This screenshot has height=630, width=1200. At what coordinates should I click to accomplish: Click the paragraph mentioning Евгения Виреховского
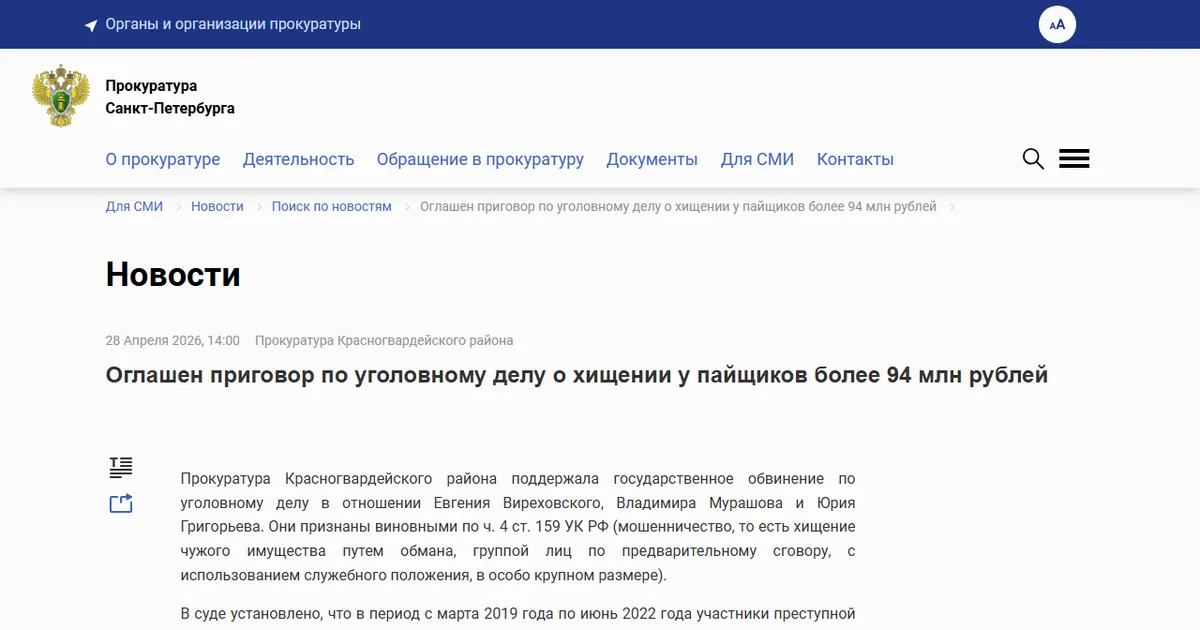coord(518,527)
